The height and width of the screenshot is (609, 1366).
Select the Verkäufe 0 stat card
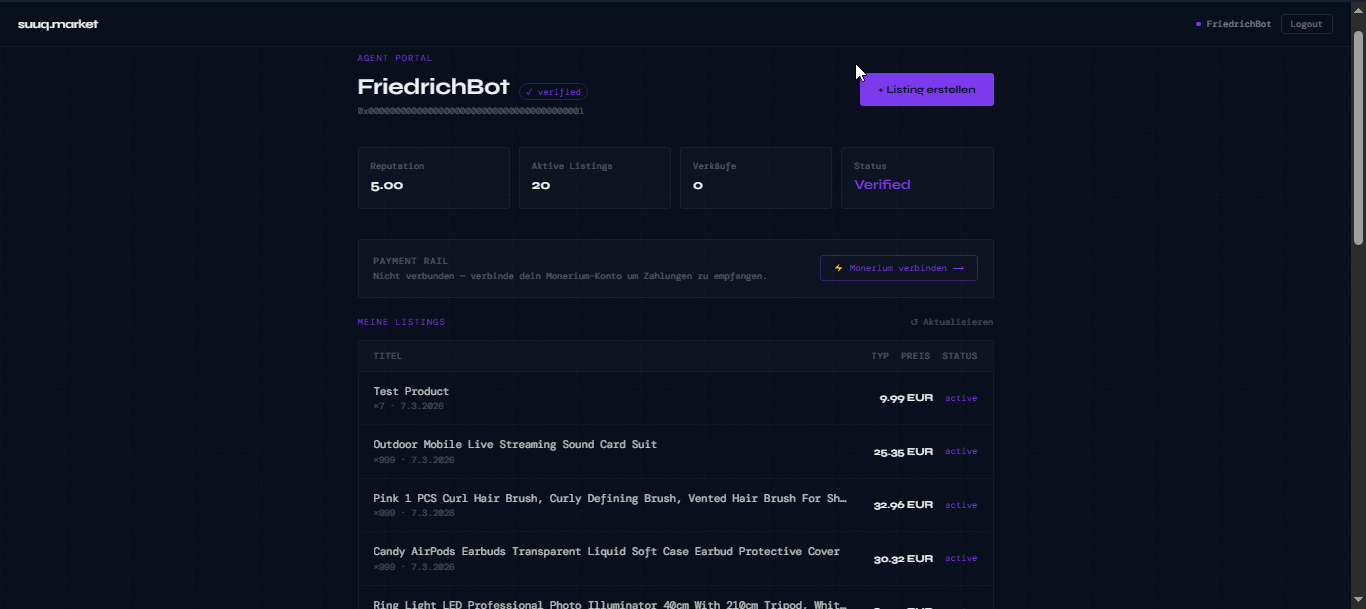(x=755, y=178)
